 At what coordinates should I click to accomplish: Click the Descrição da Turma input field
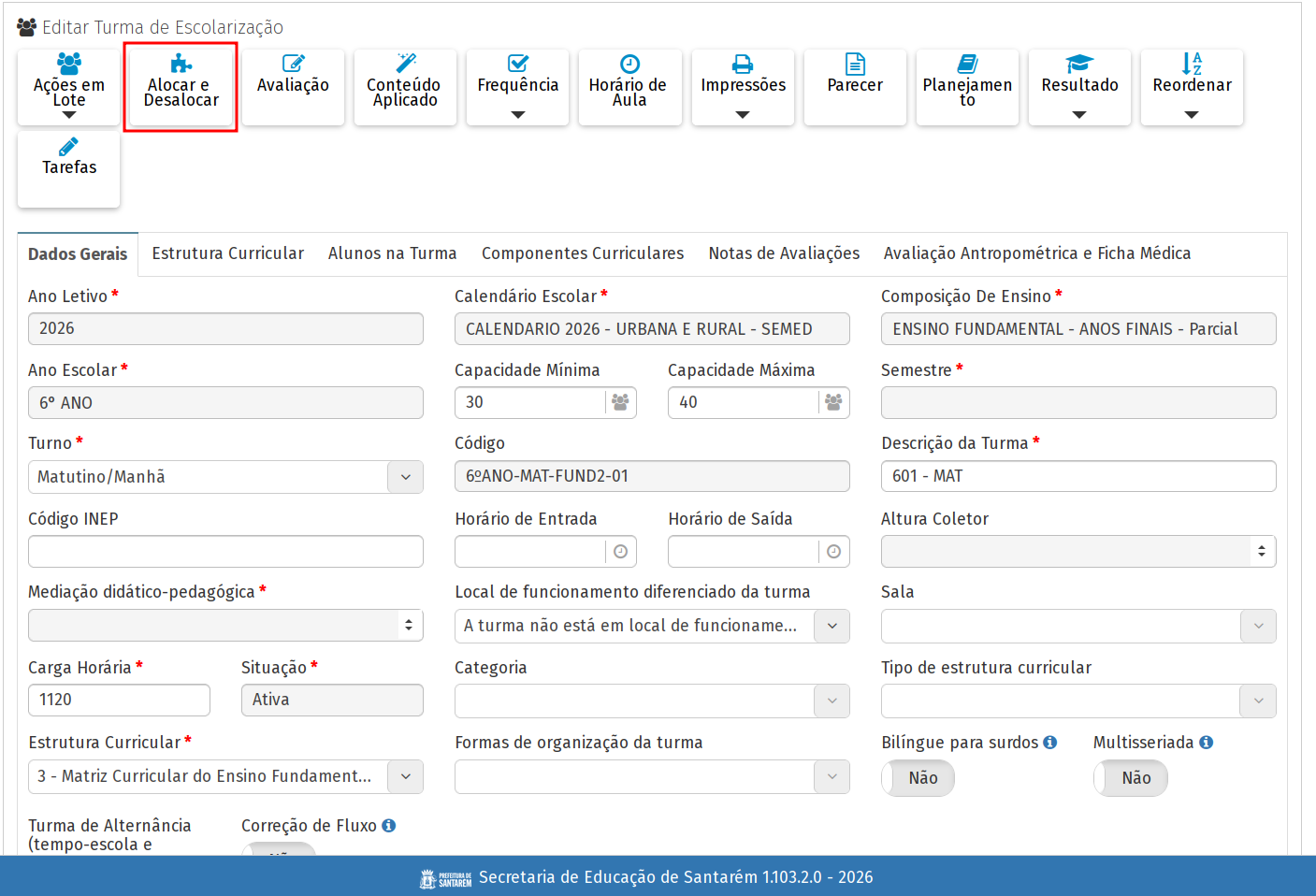(1077, 476)
